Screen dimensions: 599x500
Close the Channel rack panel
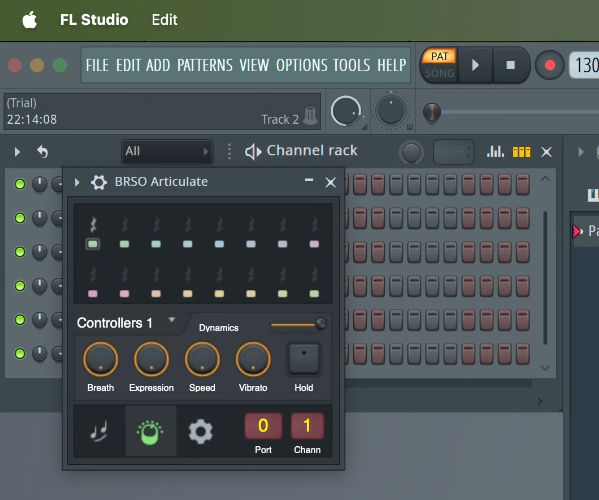pyautogui.click(x=547, y=152)
